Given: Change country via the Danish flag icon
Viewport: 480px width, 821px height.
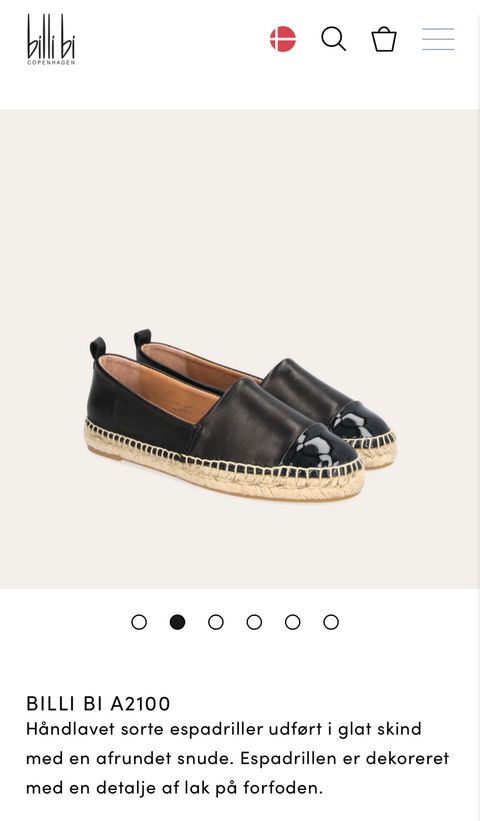Looking at the screenshot, I should tap(283, 39).
